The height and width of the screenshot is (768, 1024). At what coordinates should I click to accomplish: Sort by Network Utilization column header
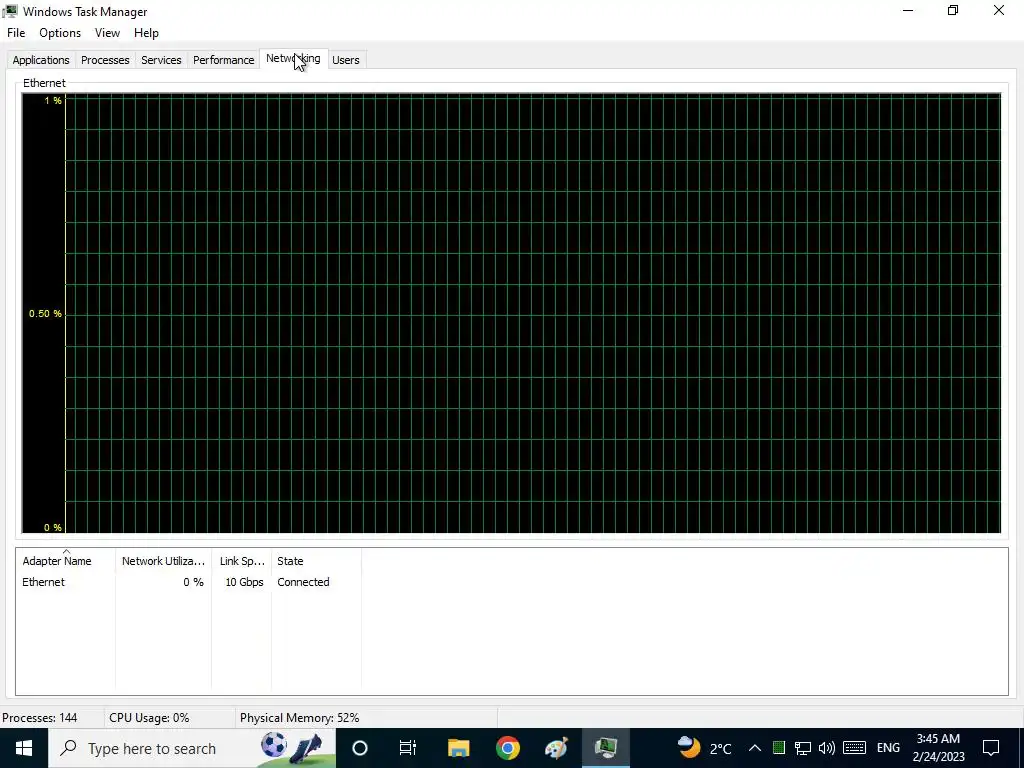tap(163, 561)
